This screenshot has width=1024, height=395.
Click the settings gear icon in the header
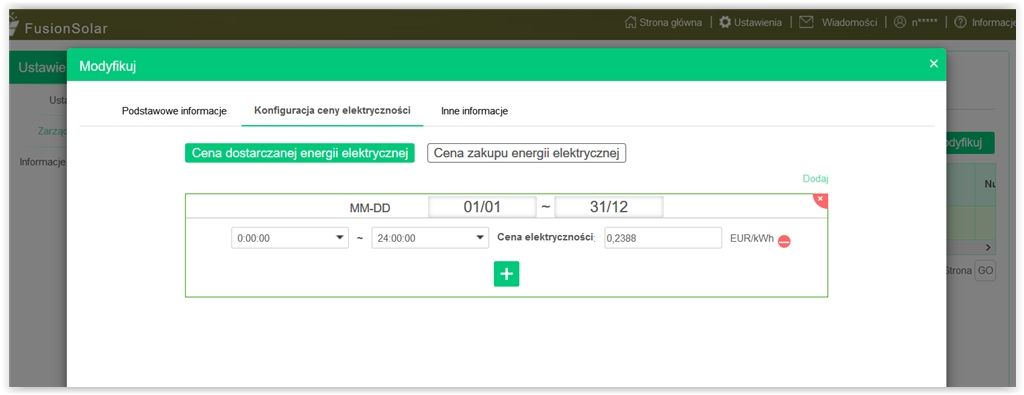coord(725,22)
